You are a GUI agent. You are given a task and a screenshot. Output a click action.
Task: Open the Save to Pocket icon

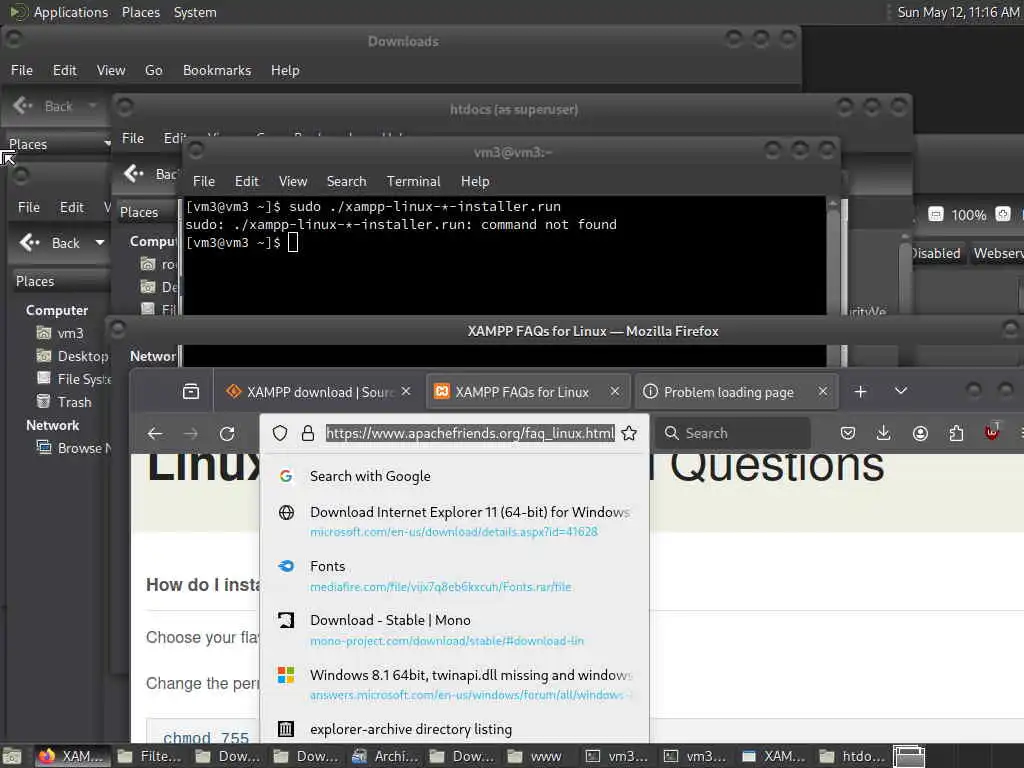(x=848, y=433)
